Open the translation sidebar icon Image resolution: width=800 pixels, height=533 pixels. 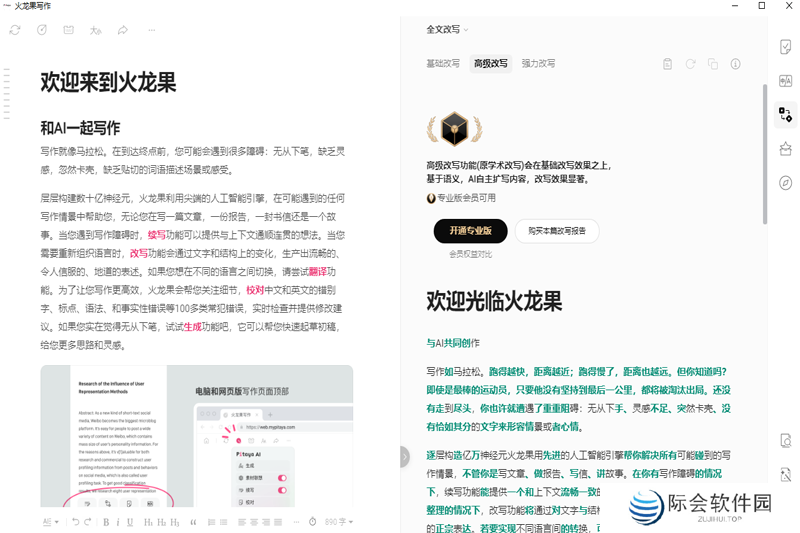pos(785,81)
